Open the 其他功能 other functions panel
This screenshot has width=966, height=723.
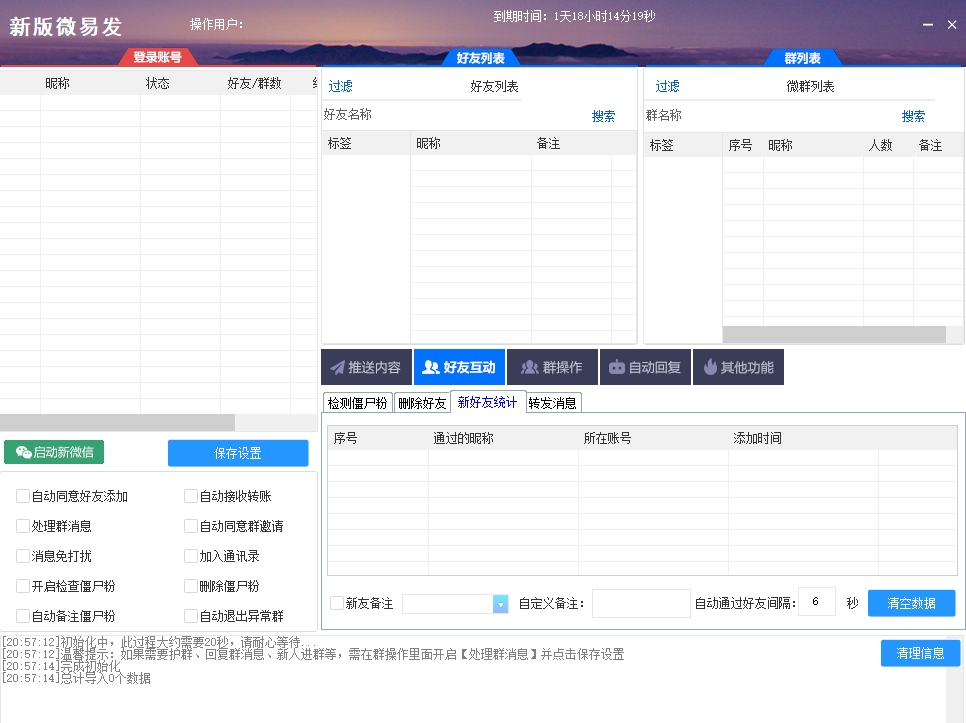pyautogui.click(x=738, y=366)
